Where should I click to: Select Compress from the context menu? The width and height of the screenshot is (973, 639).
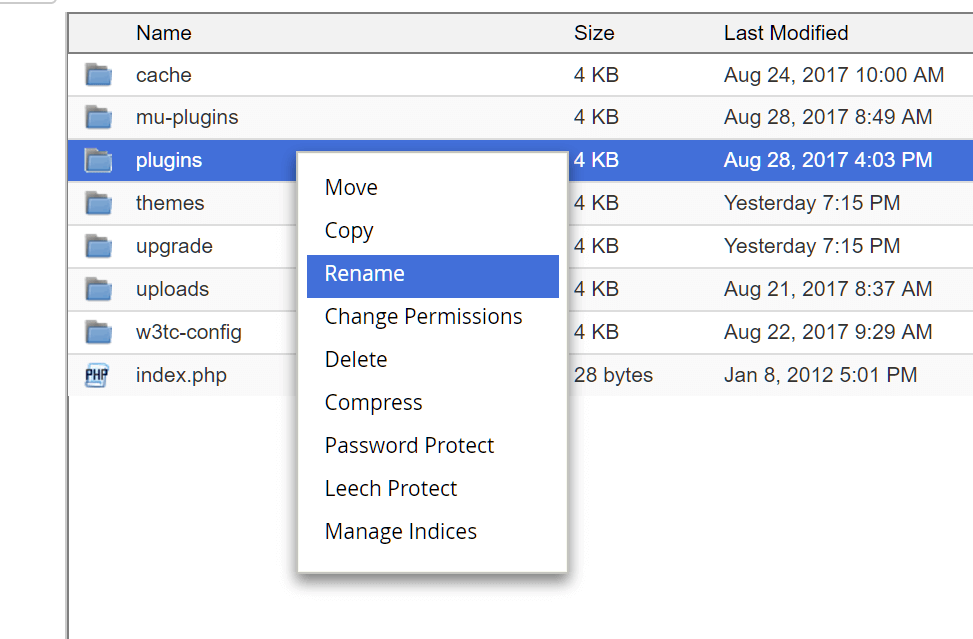(373, 403)
